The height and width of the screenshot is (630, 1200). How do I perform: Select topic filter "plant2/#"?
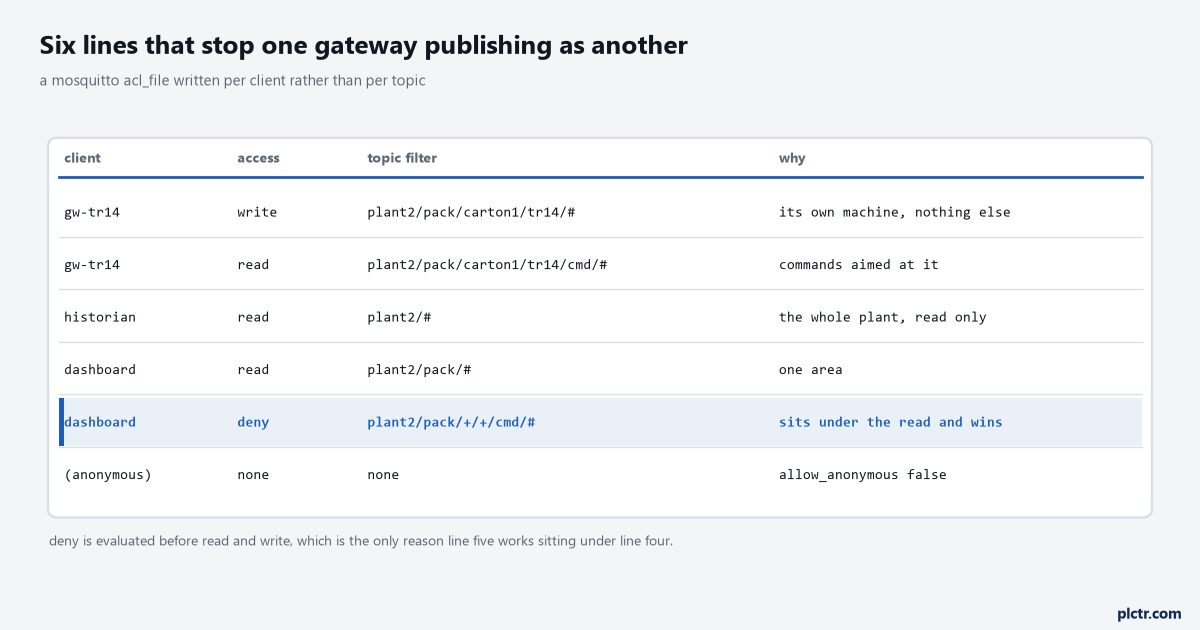pyautogui.click(x=399, y=317)
